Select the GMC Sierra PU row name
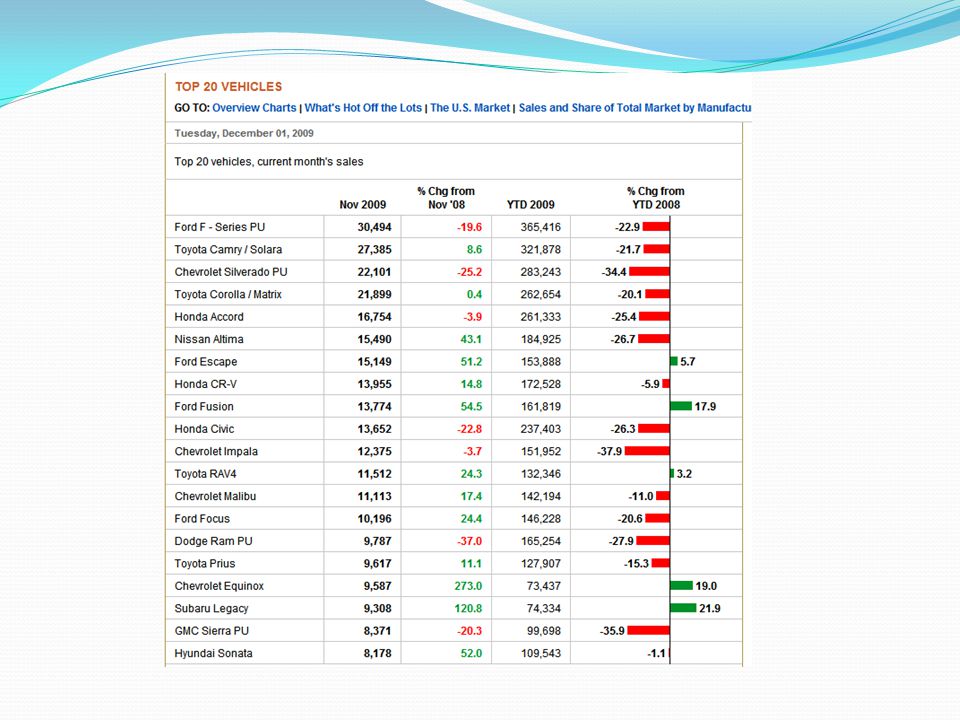 point(212,631)
